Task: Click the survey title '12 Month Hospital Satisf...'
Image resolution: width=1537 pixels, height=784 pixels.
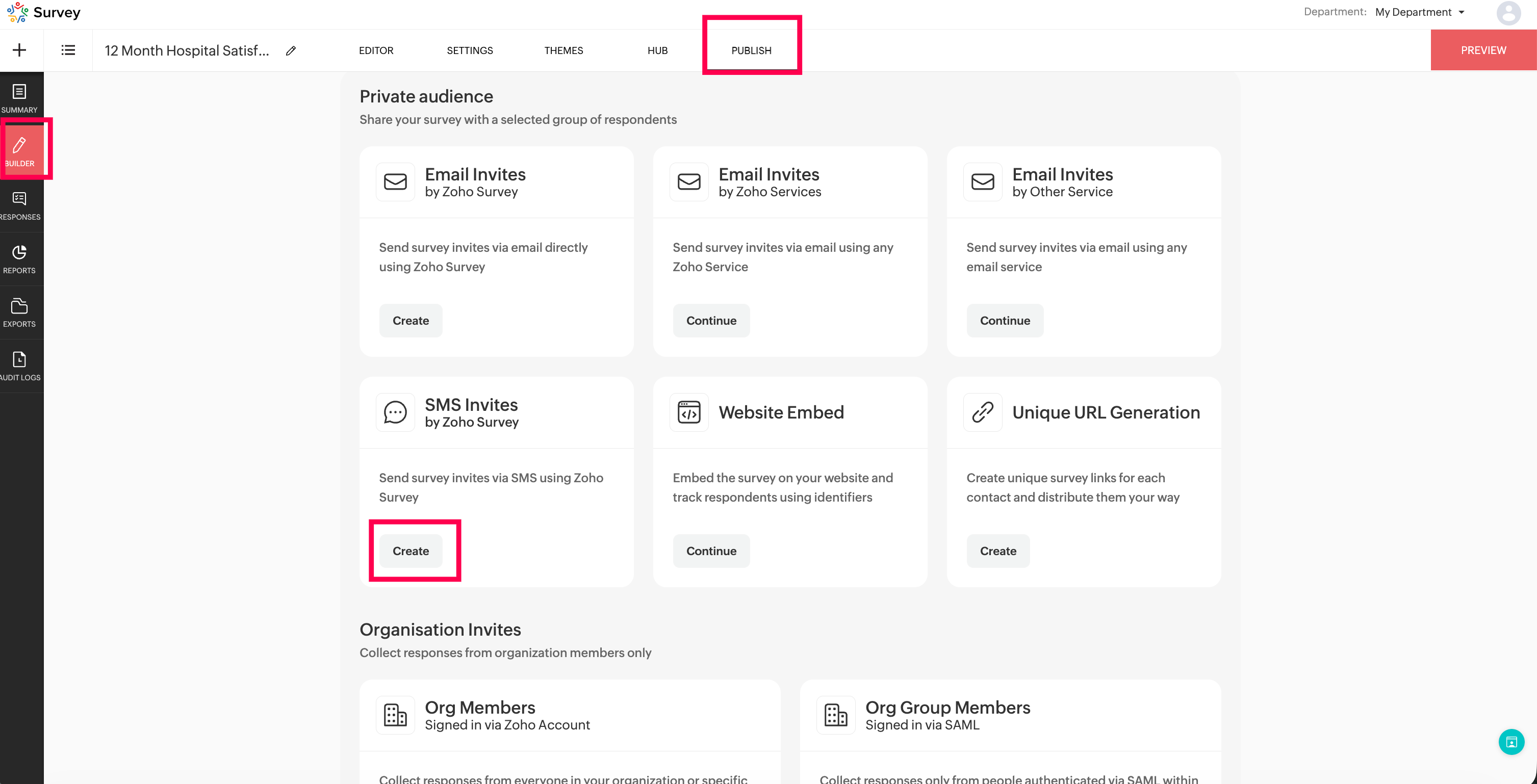Action: coord(187,50)
